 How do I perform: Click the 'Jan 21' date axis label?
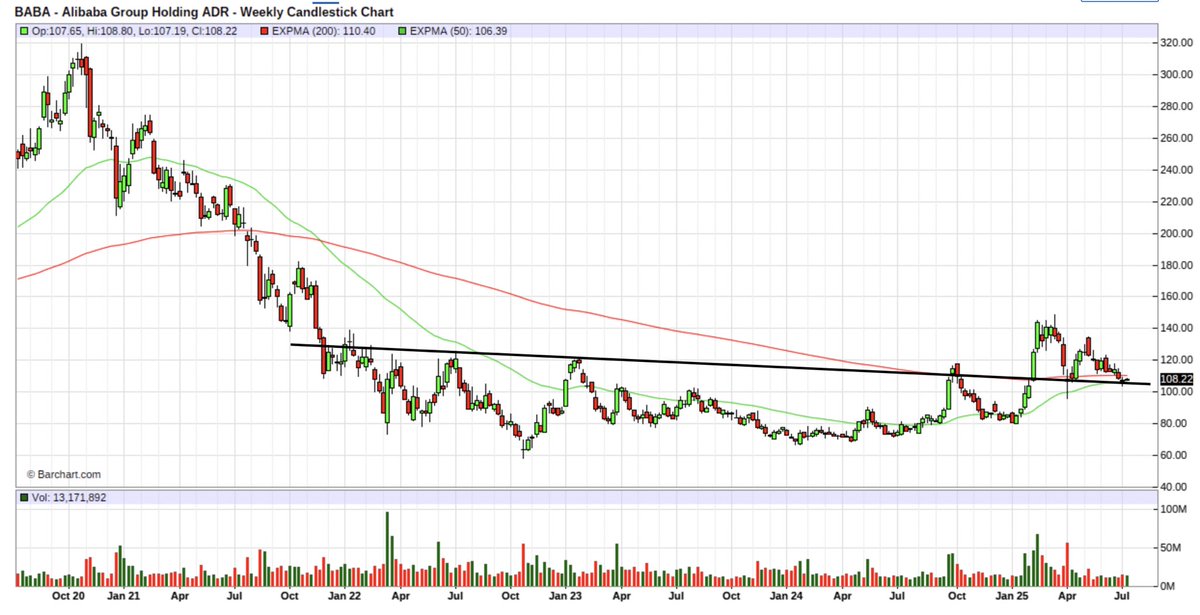coord(124,595)
